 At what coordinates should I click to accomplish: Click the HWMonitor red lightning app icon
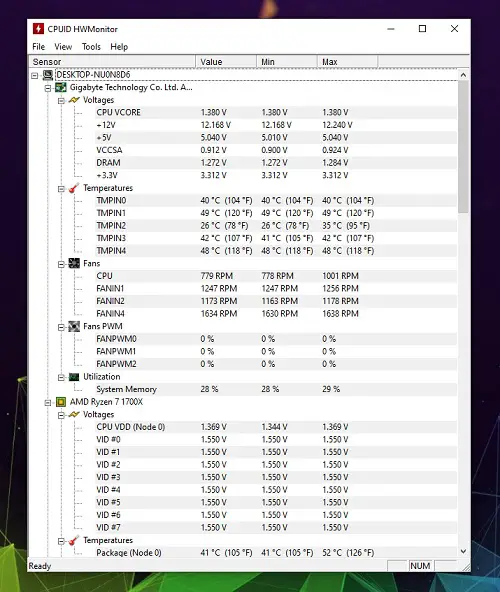(x=38, y=29)
